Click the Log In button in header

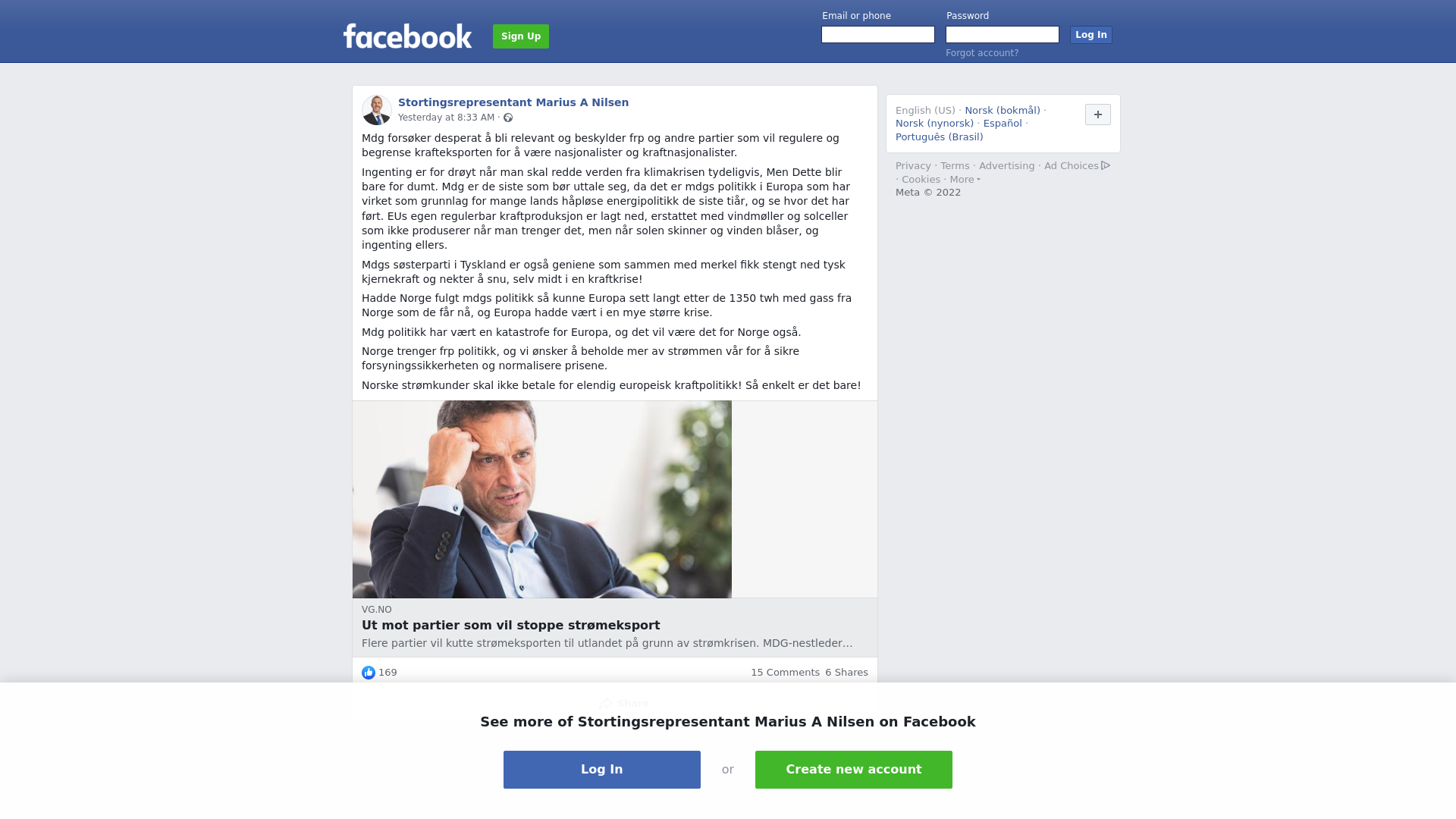pos(1090,35)
